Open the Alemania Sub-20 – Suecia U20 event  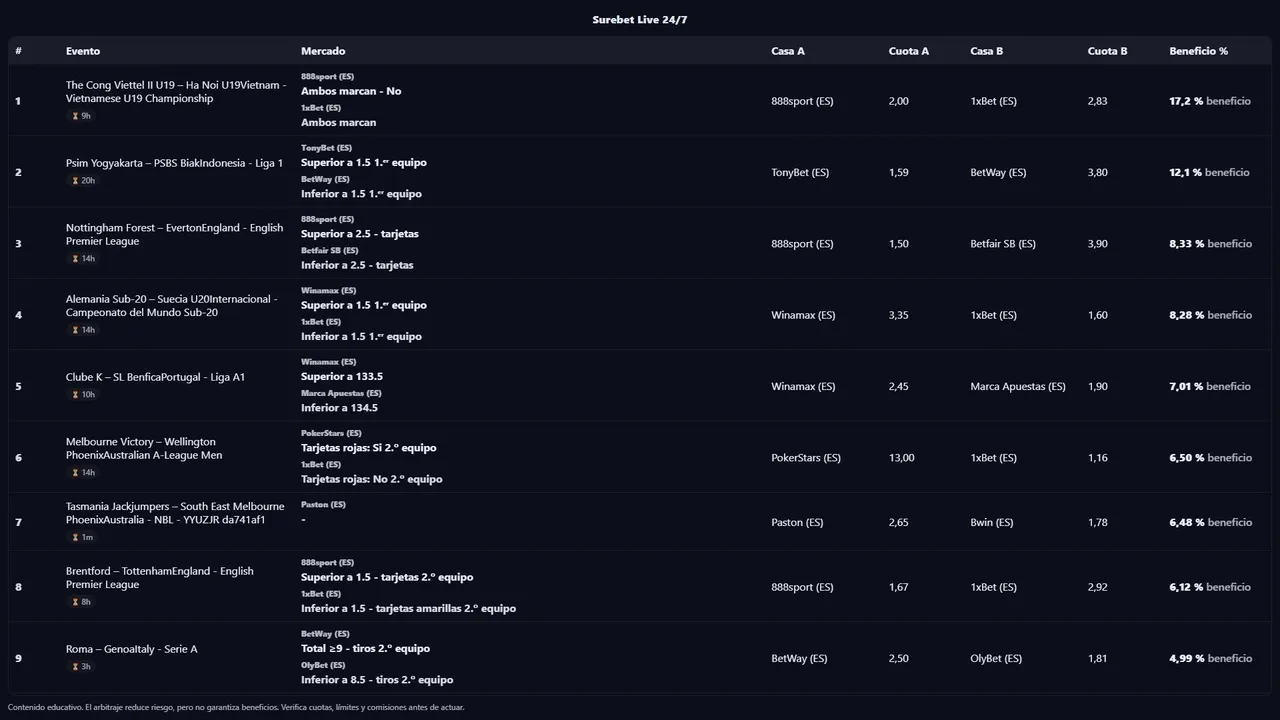click(x=172, y=305)
